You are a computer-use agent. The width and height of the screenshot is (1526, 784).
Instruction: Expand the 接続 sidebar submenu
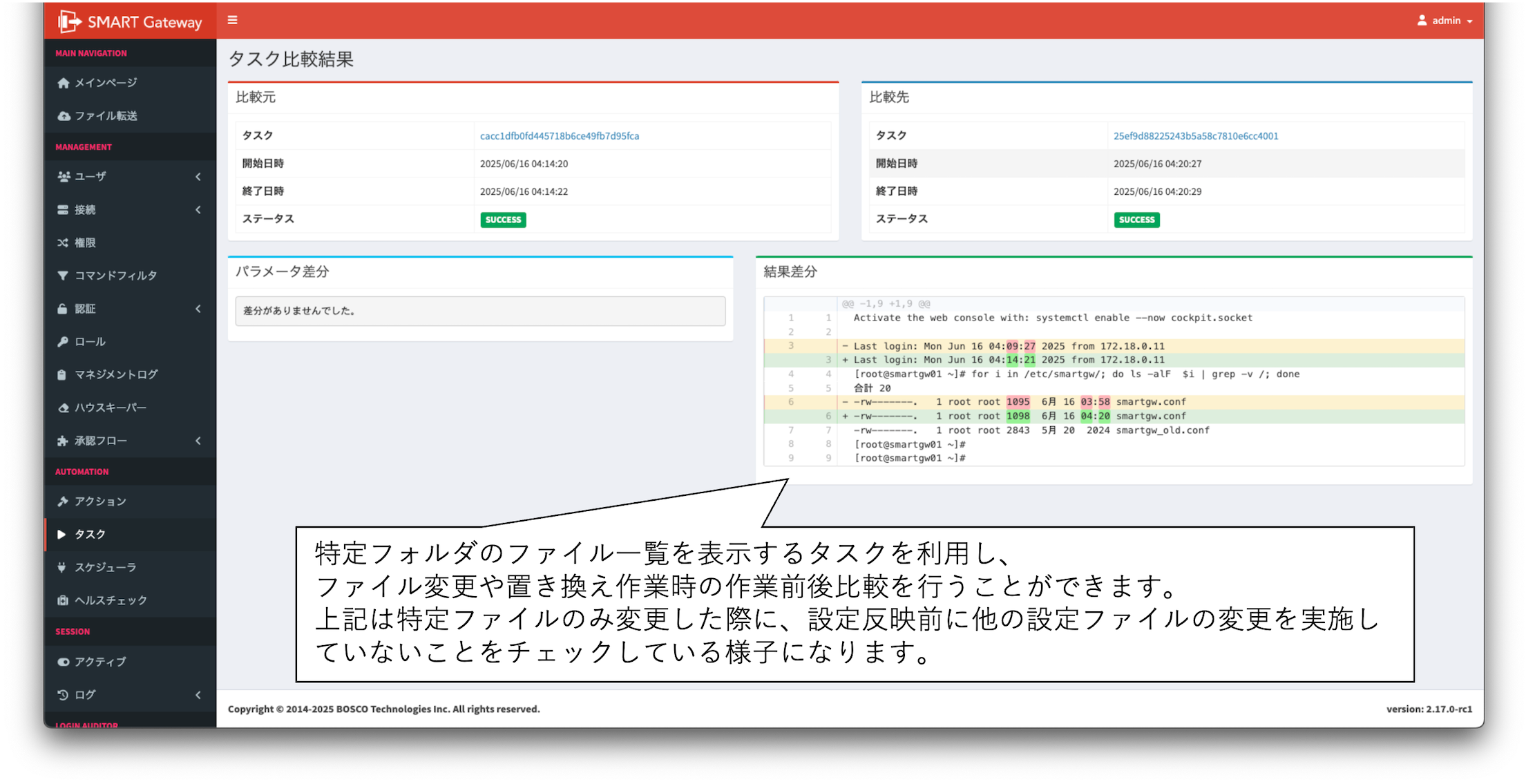[198, 210]
